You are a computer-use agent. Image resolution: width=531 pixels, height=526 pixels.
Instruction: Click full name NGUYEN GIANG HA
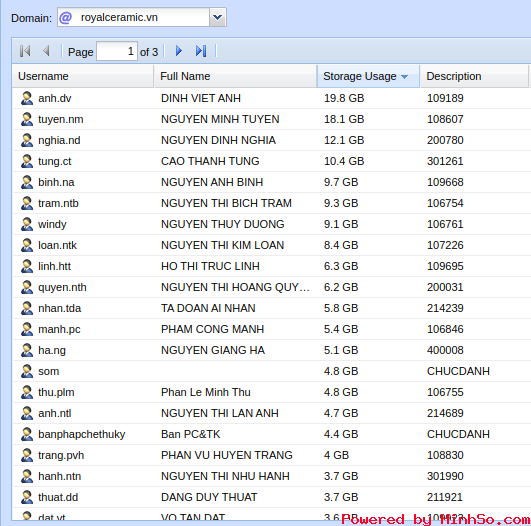point(213,350)
